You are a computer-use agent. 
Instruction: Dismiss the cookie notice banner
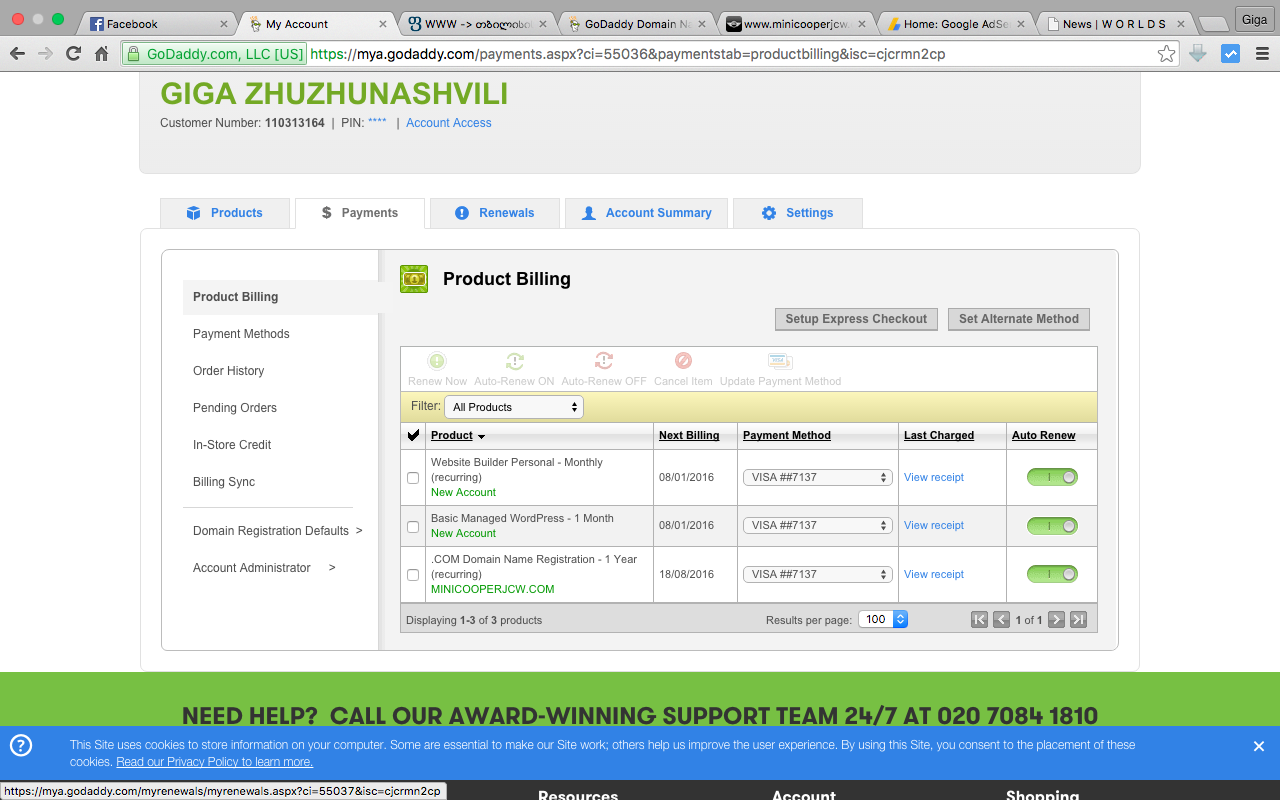1259,746
